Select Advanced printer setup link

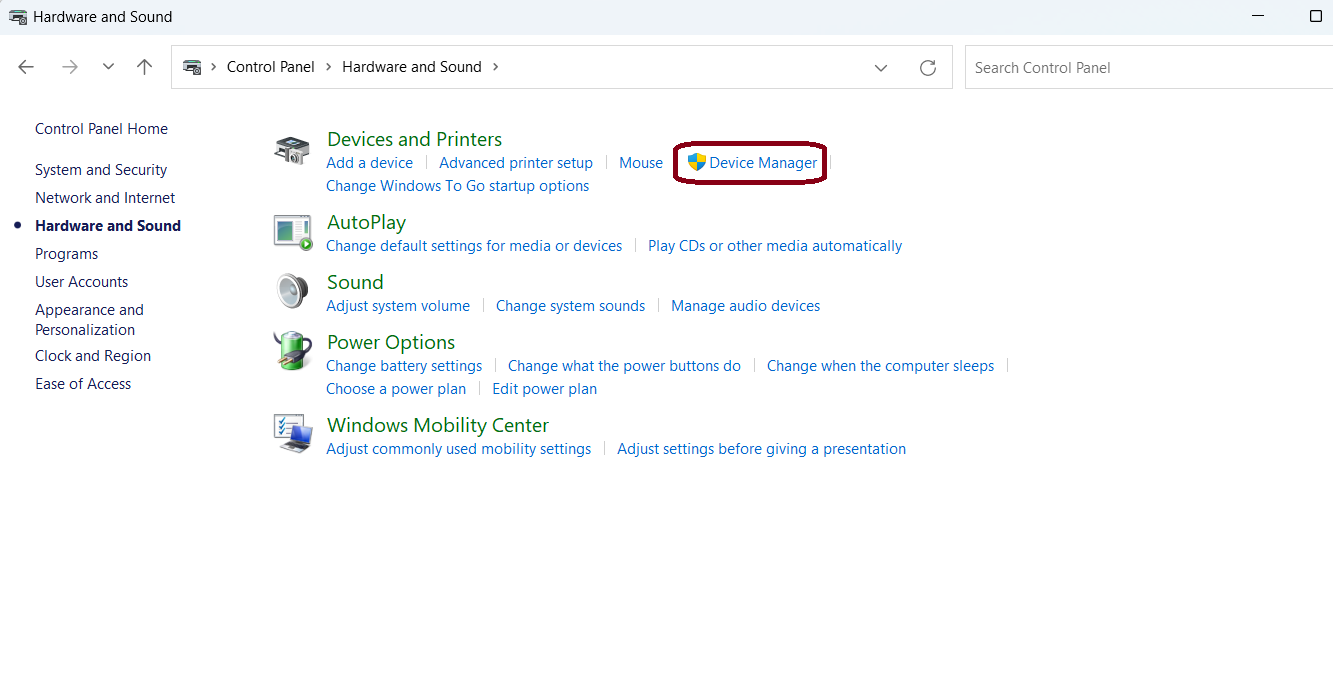pos(516,163)
